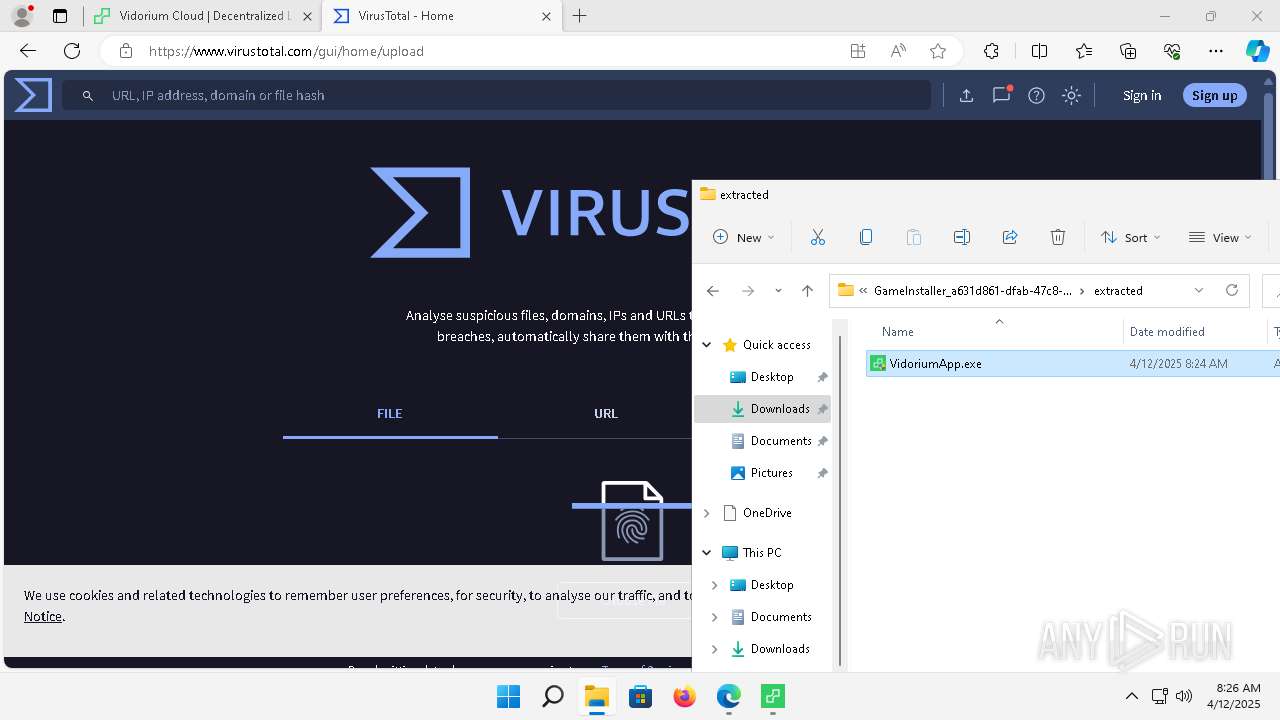
Task: Toggle Edge split screen icon
Action: pos(1039,51)
